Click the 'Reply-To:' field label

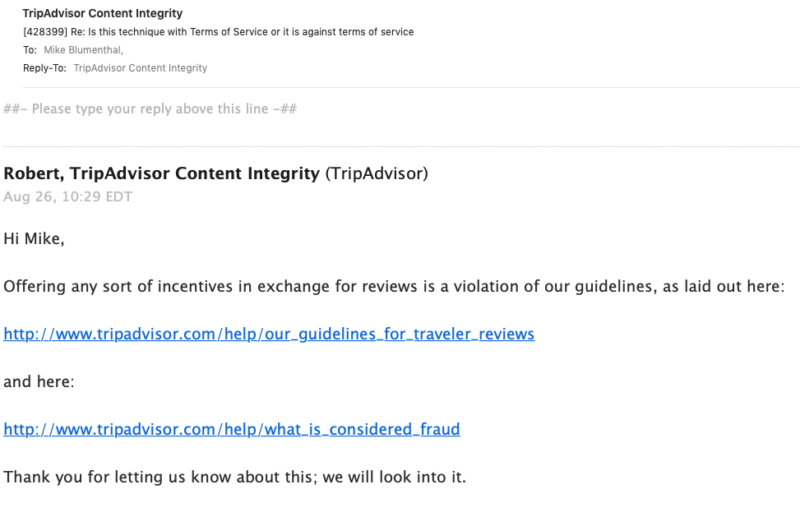click(x=45, y=68)
